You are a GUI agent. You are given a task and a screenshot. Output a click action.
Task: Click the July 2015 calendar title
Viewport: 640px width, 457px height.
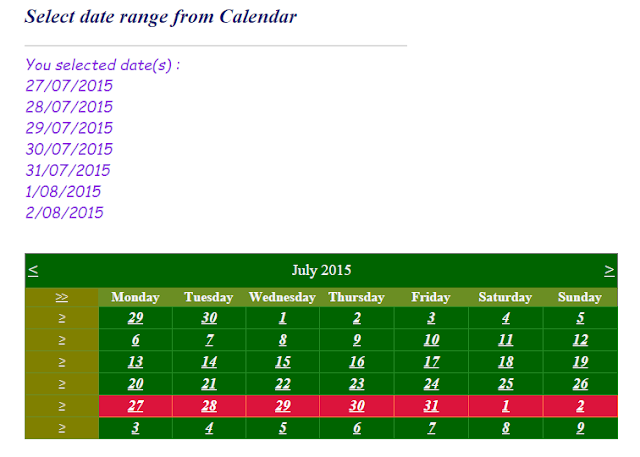[321, 271]
